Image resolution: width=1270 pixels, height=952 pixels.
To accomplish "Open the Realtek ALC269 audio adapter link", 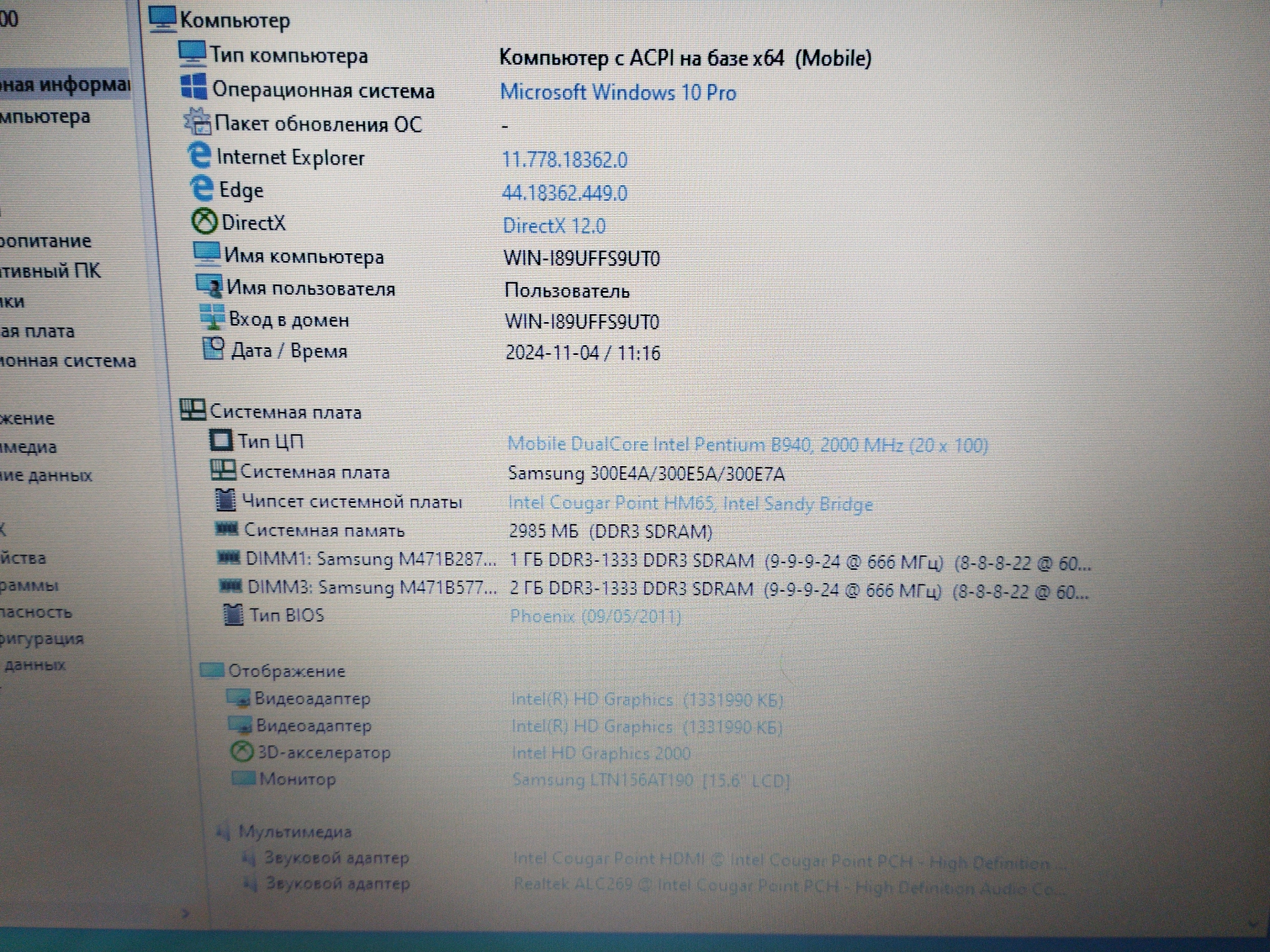I will pyautogui.click(x=790, y=886).
